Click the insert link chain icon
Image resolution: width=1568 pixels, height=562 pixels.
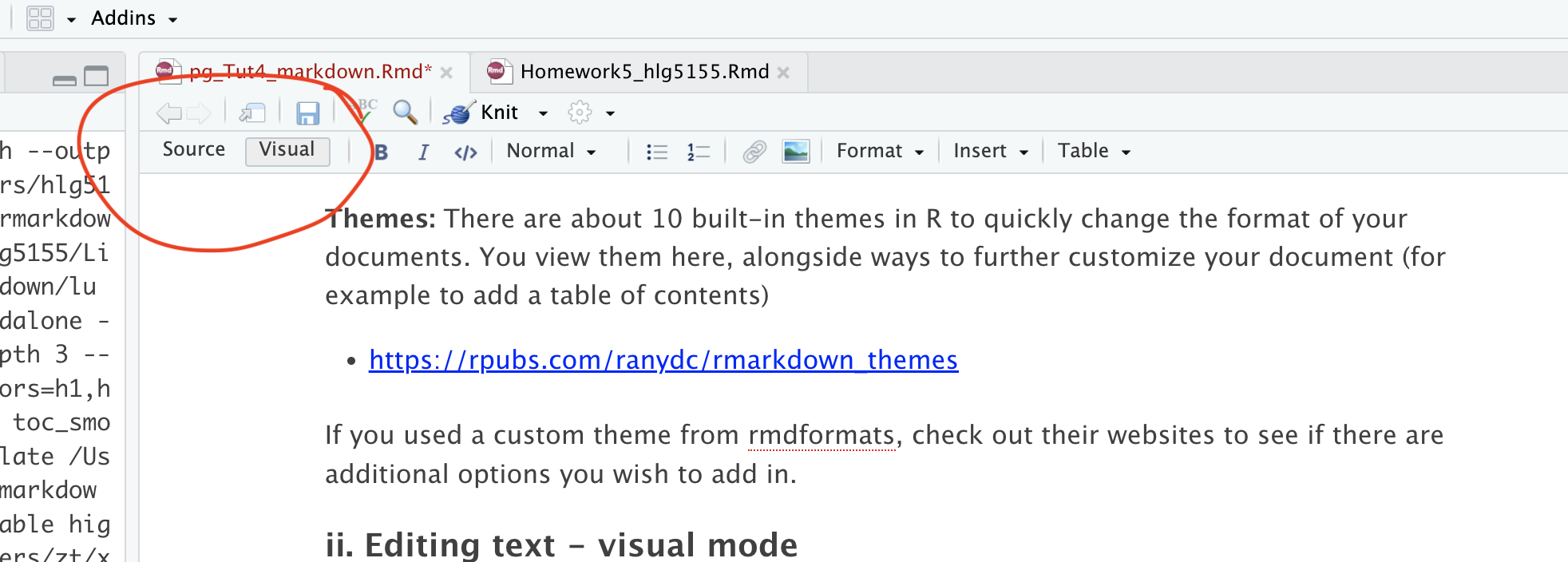click(x=754, y=152)
